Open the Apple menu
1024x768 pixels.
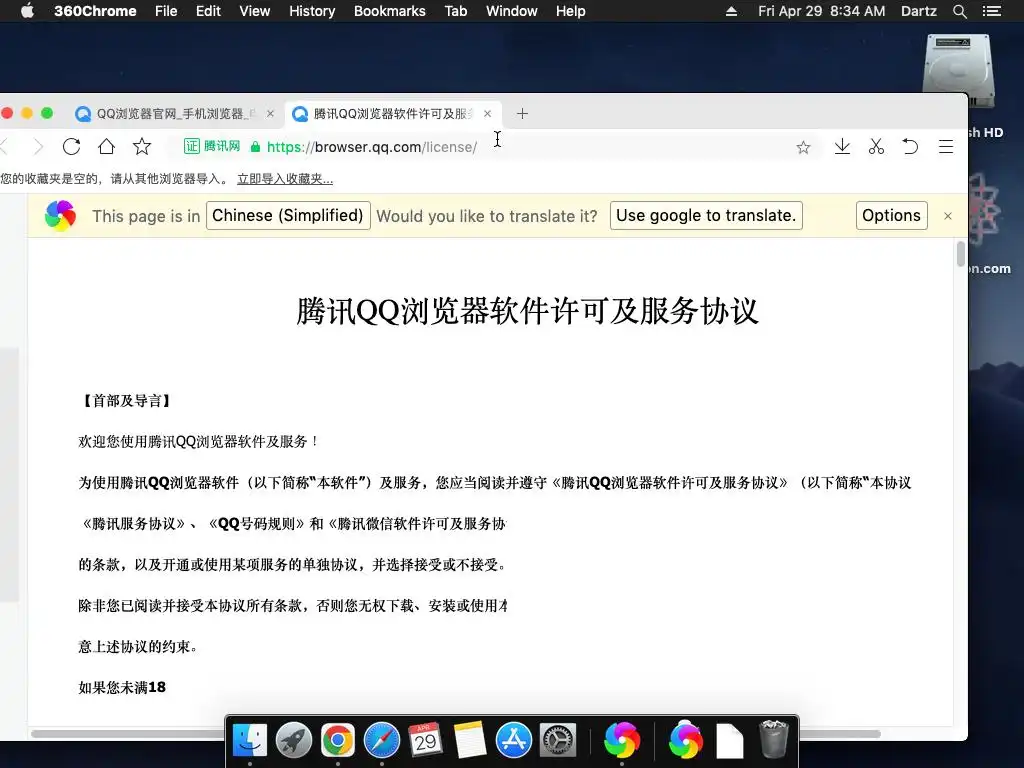[27, 11]
